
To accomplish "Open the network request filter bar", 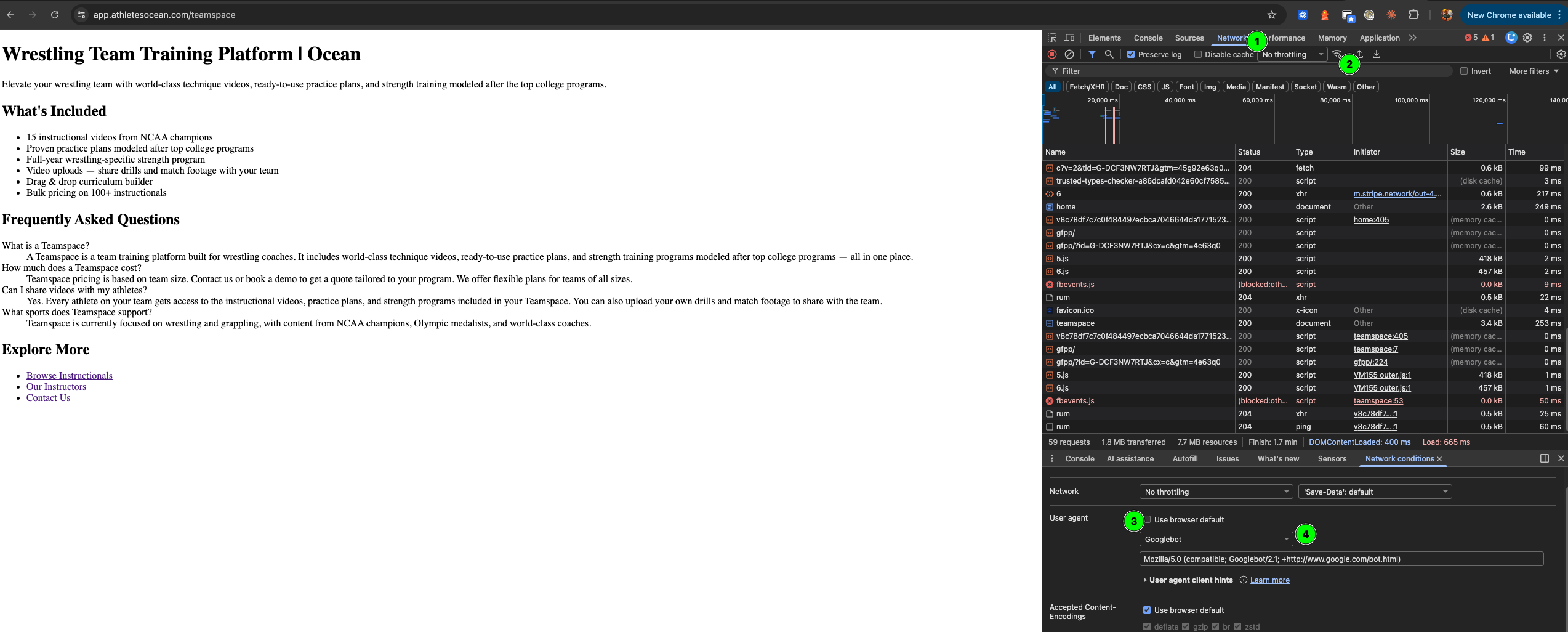I will (x=1093, y=54).
